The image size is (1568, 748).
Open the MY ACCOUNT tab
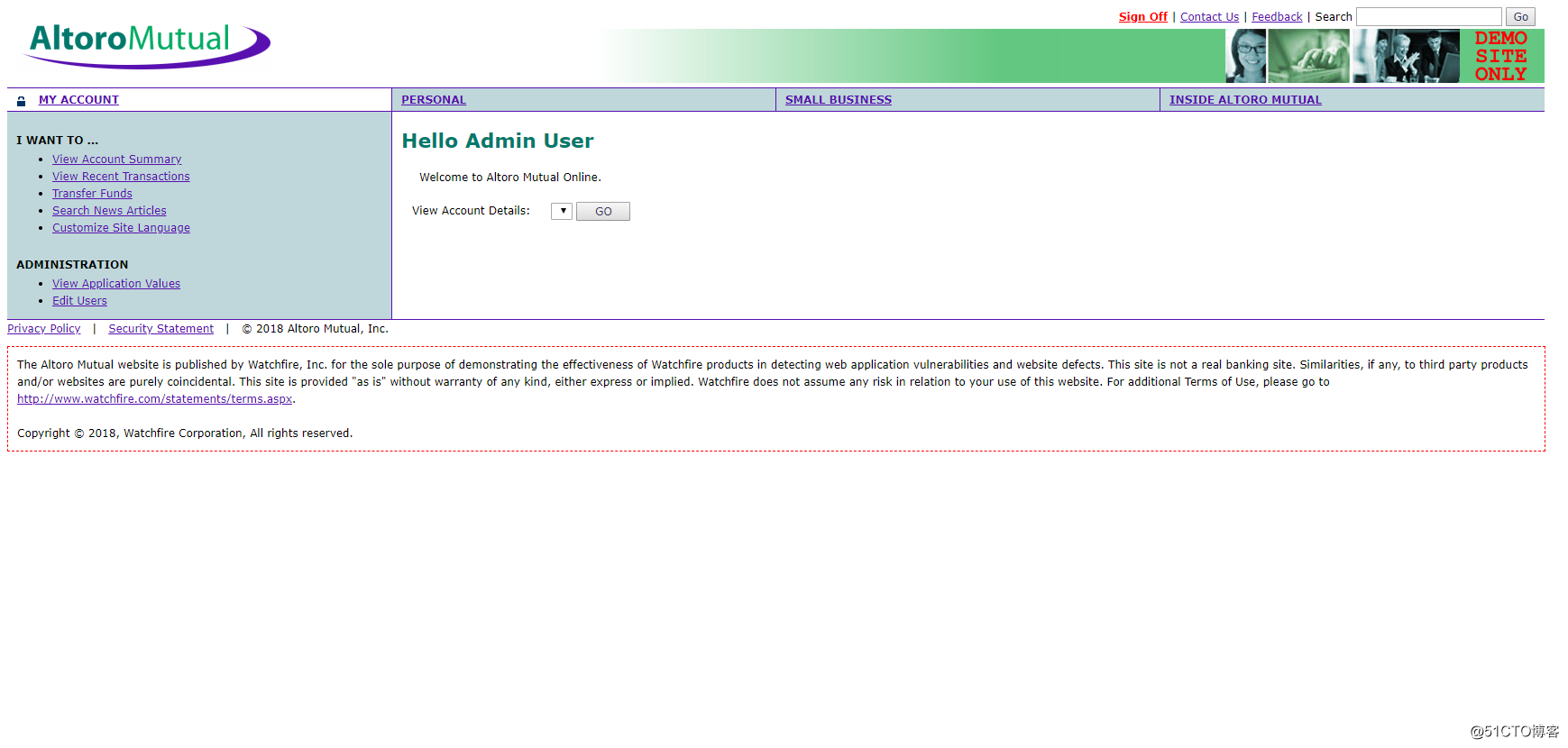(x=78, y=100)
